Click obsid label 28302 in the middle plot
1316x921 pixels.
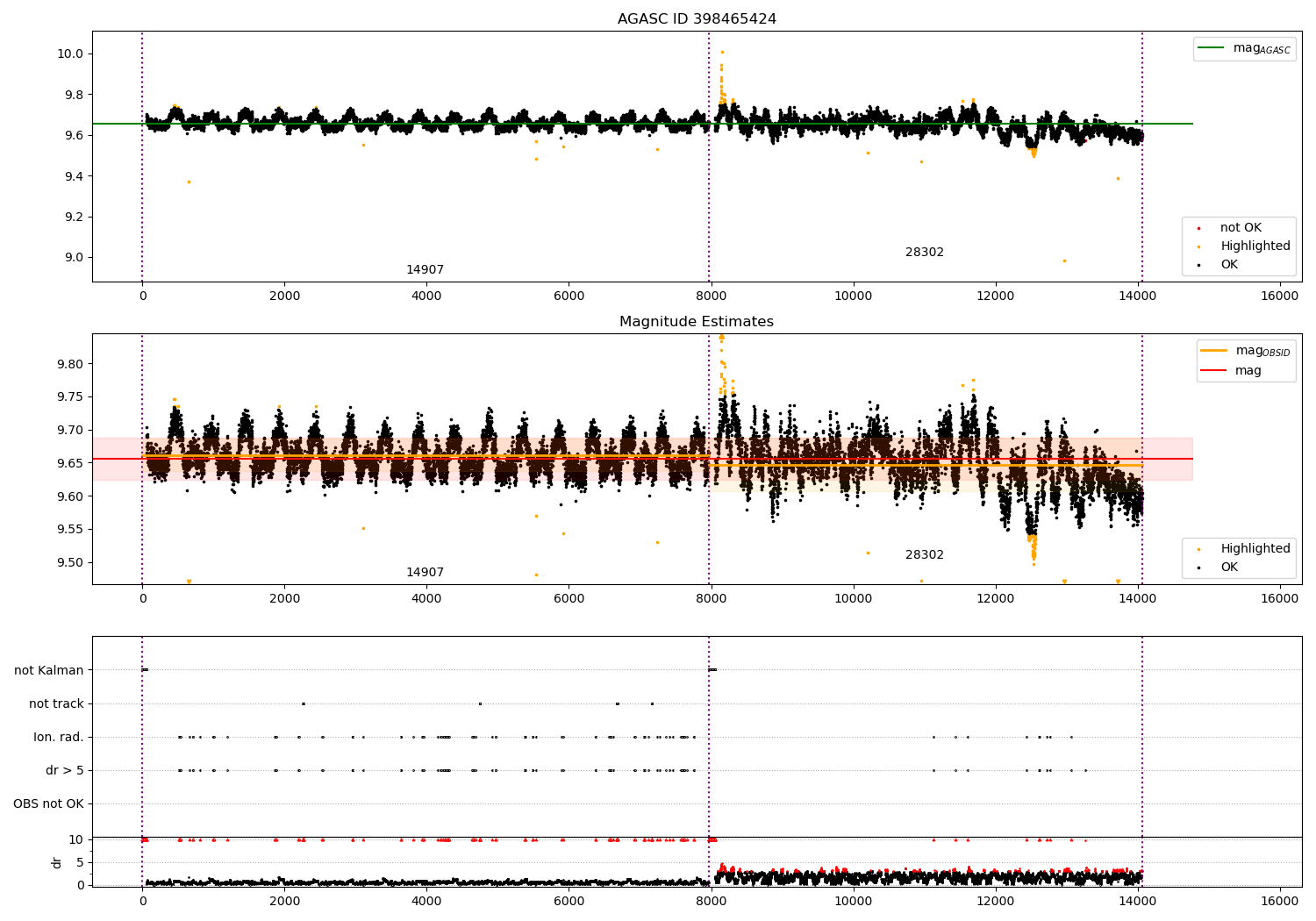(x=925, y=554)
